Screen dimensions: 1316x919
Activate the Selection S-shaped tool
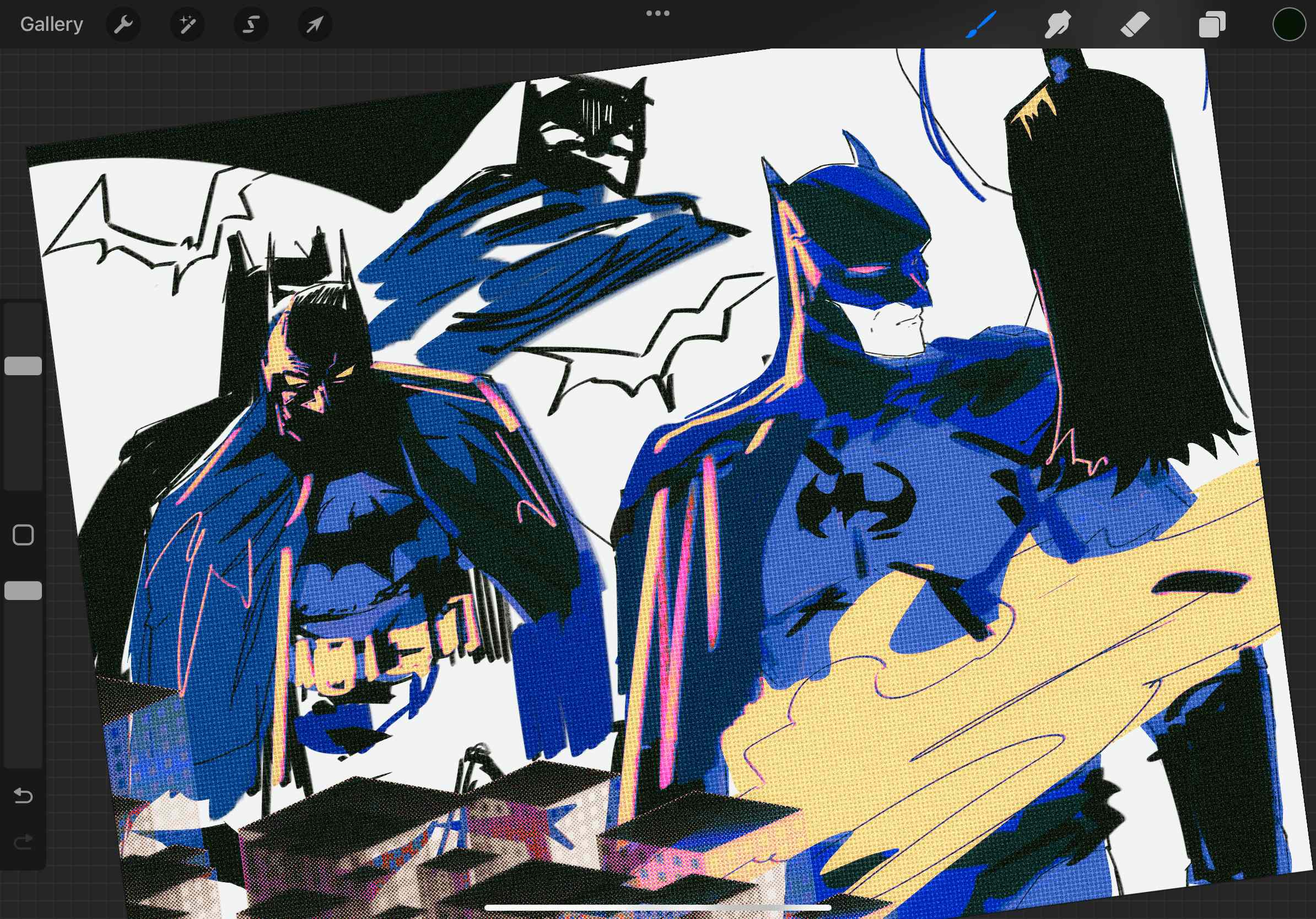(x=251, y=25)
